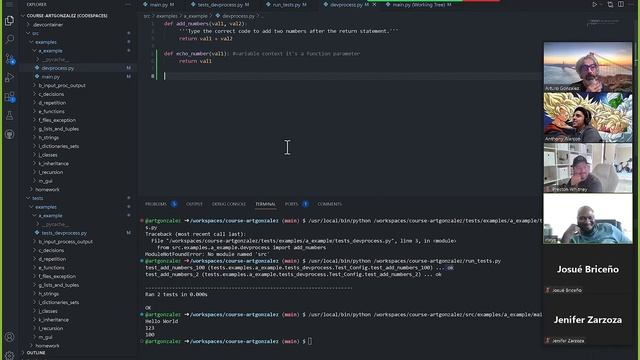Image resolution: width=640 pixels, height=360 pixels.
Task: Collapse the examples folder under src
Action: click(46, 42)
